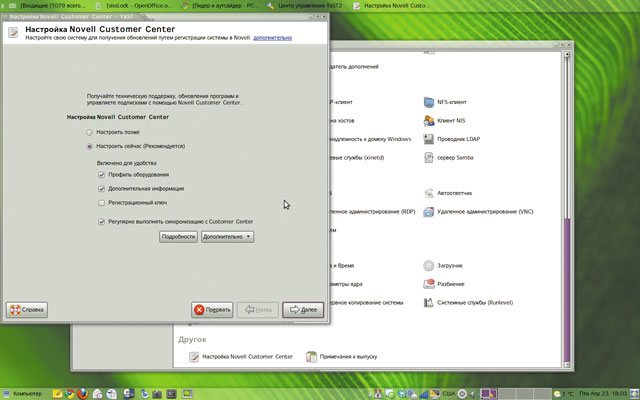Screen dimensions: 640x400
Task: Switch to 'Настройка Novell Custo...' taskbar entry
Action: pos(392,6)
